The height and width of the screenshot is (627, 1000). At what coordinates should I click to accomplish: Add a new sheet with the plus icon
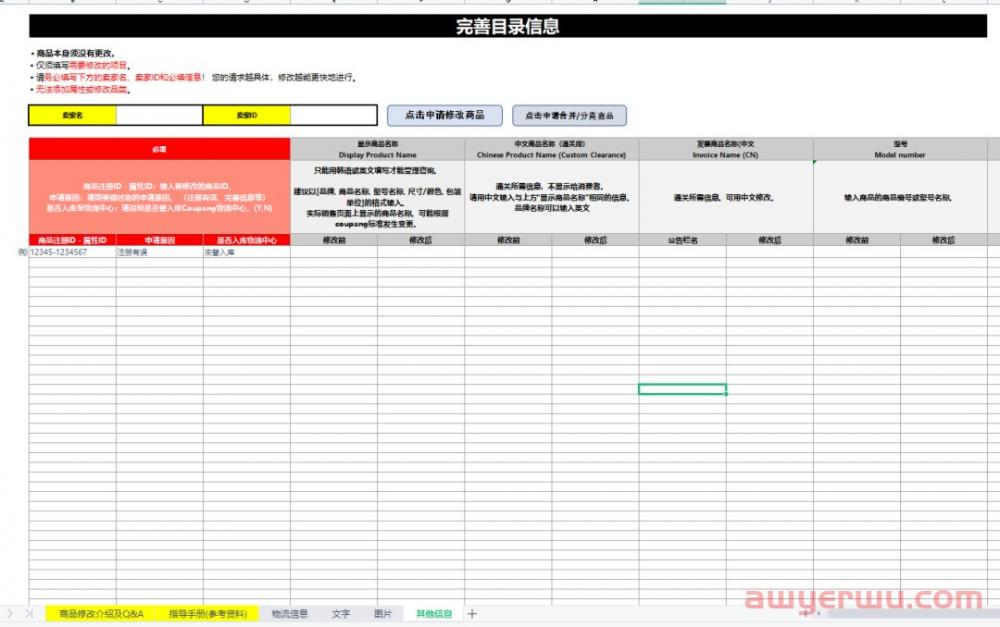pos(472,614)
